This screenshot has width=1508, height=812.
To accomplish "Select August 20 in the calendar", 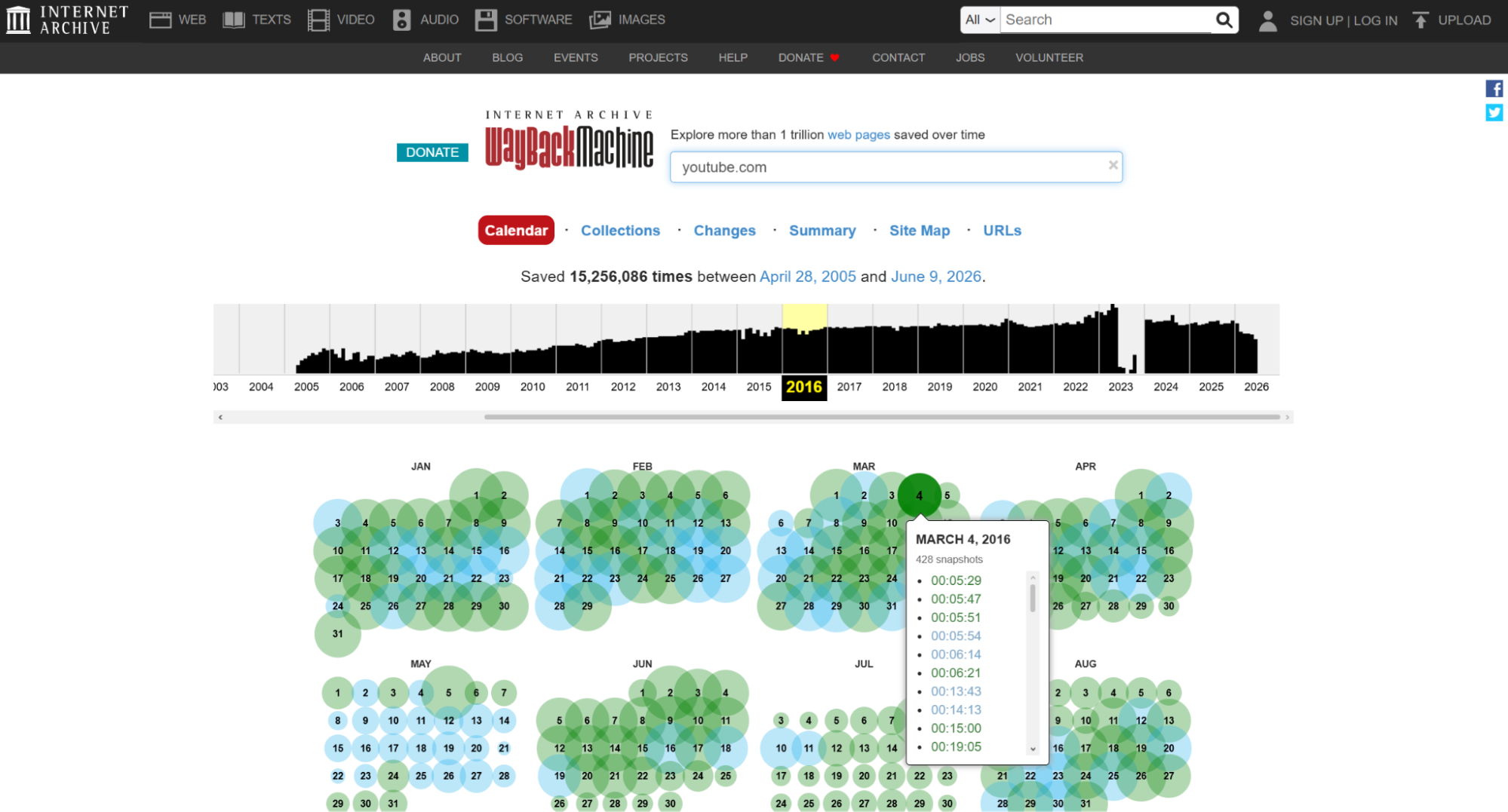I will 1169,749.
